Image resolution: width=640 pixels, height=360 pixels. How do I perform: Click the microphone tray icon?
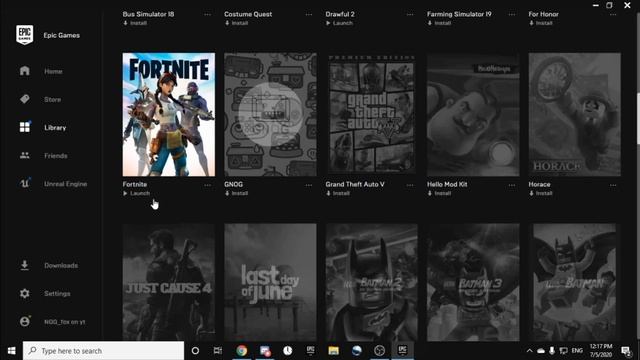pos(552,351)
